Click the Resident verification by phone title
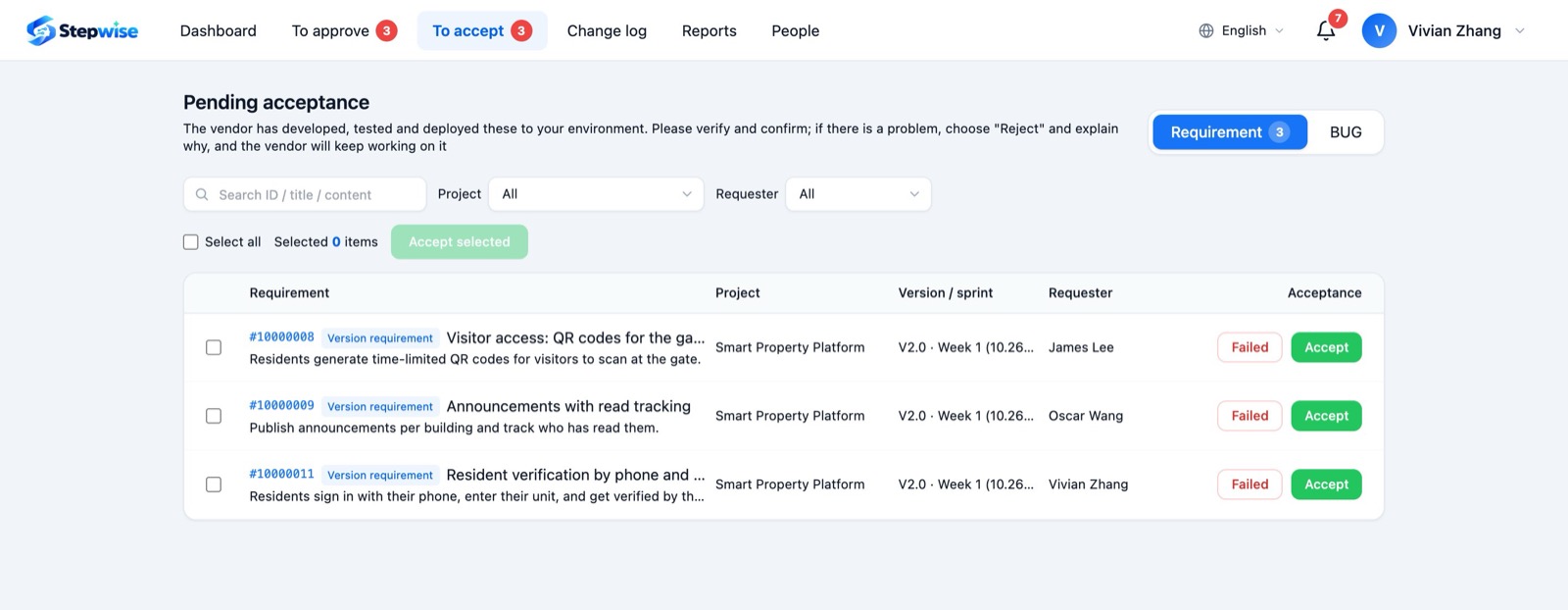Image resolution: width=1568 pixels, height=610 pixels. pyautogui.click(x=575, y=475)
